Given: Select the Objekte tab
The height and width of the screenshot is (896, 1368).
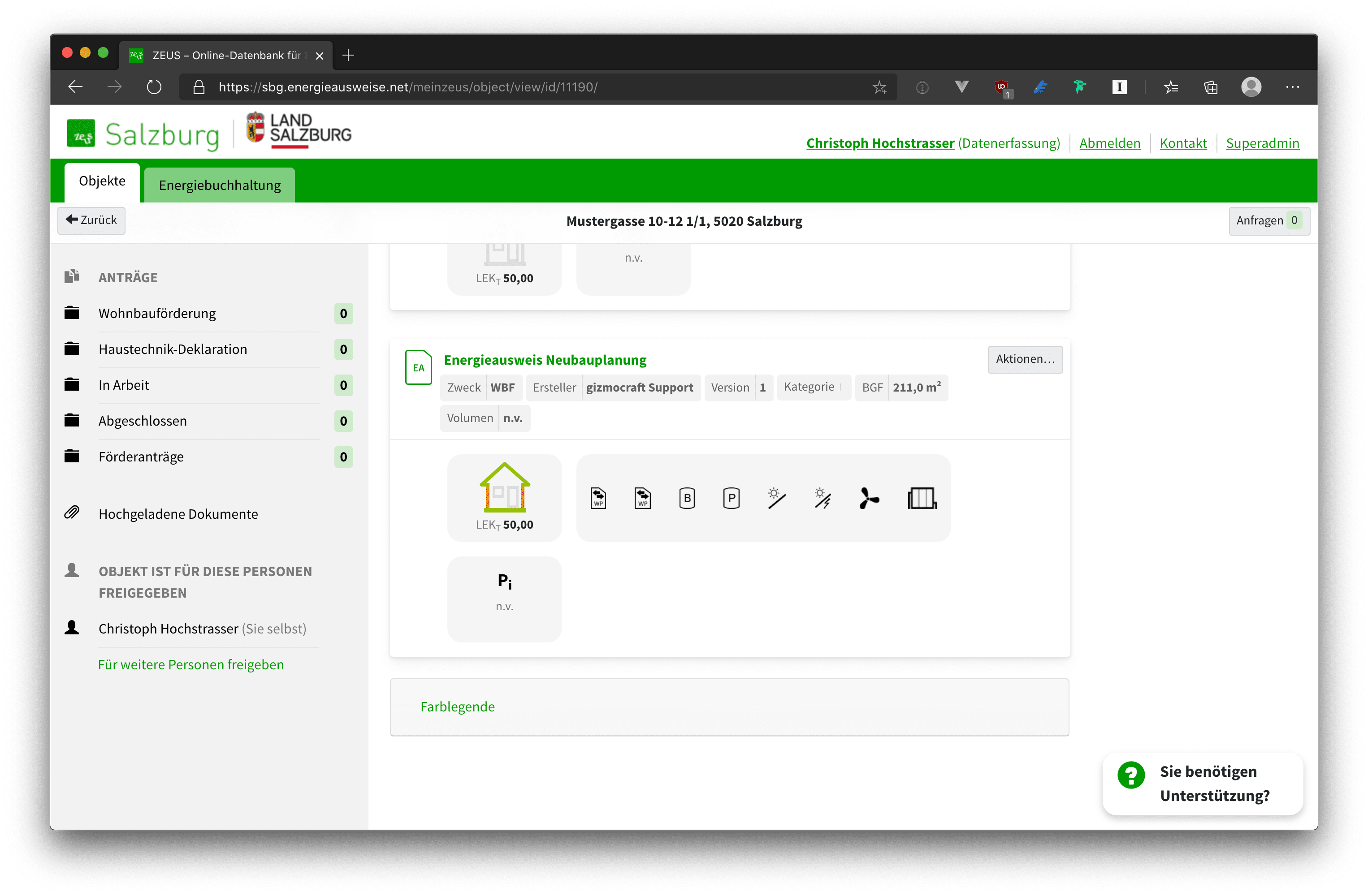Looking at the screenshot, I should (102, 181).
